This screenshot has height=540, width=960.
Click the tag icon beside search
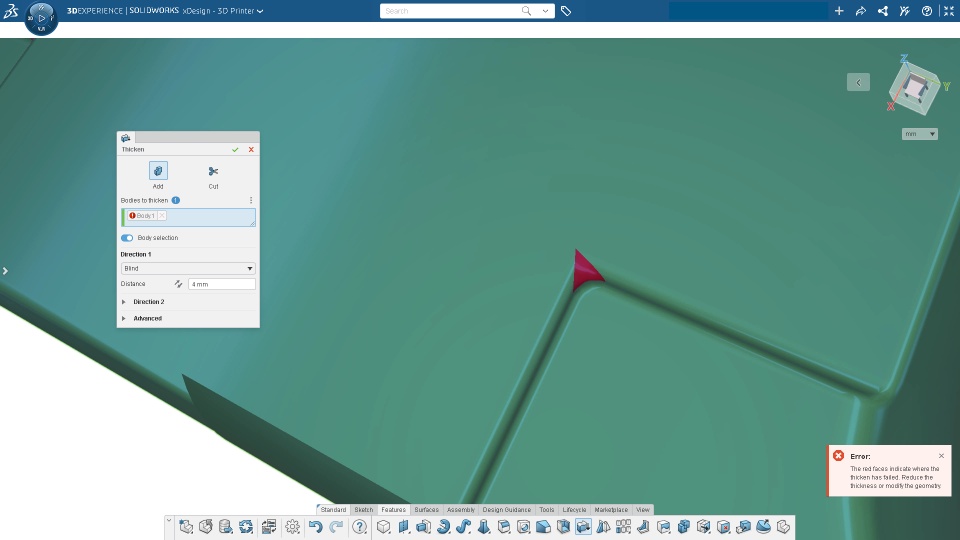[566, 11]
